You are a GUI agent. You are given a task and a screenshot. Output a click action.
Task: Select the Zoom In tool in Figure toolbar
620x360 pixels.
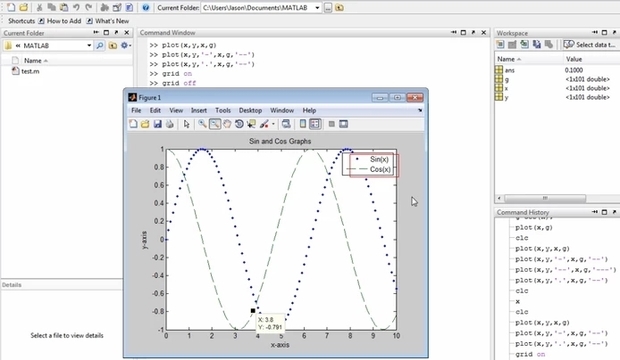pos(202,124)
